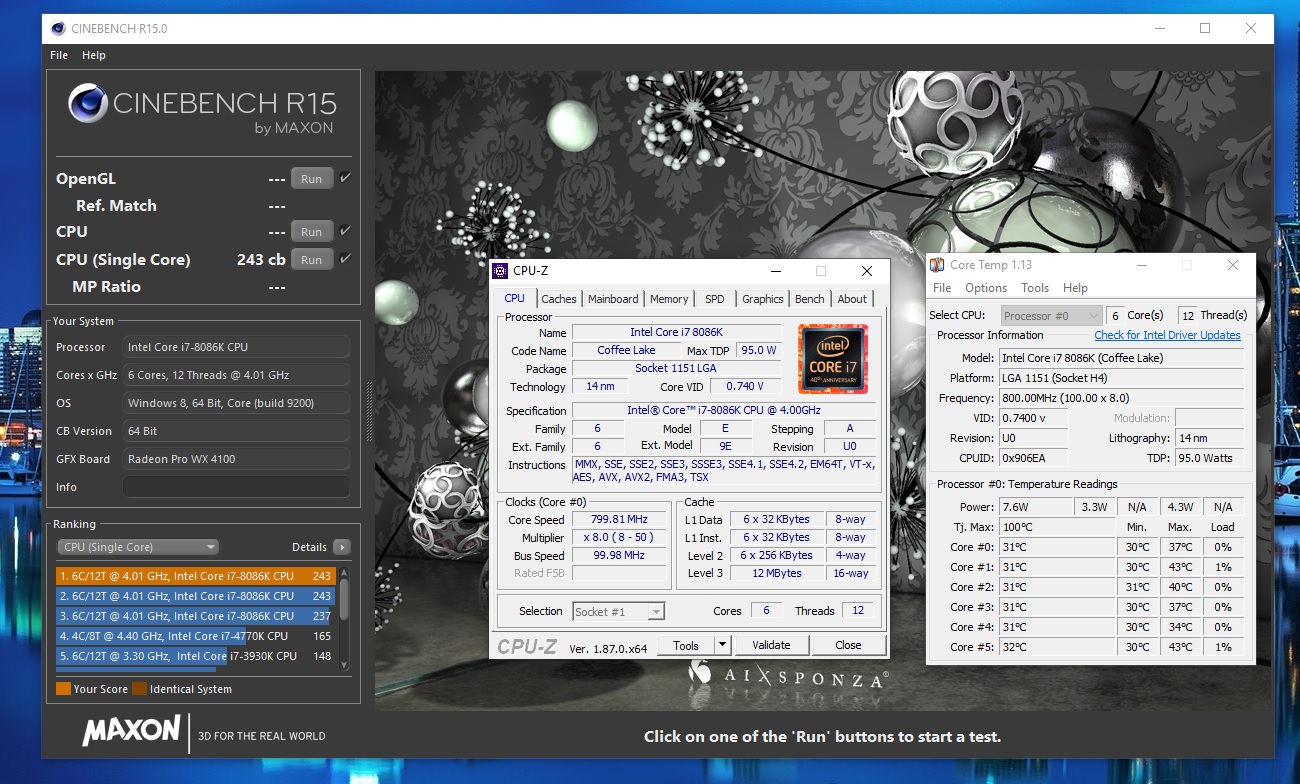Click the Cinebench R15 sphere logo

tap(89, 105)
